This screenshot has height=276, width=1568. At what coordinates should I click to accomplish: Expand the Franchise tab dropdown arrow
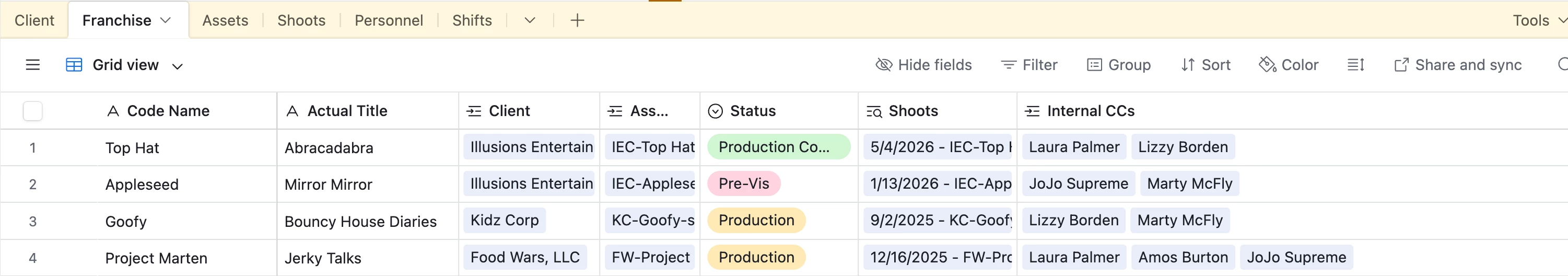coord(166,20)
